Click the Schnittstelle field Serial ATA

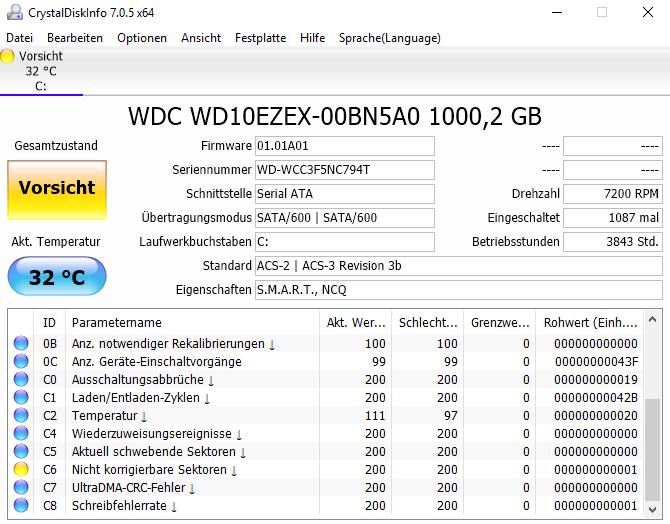(345, 194)
